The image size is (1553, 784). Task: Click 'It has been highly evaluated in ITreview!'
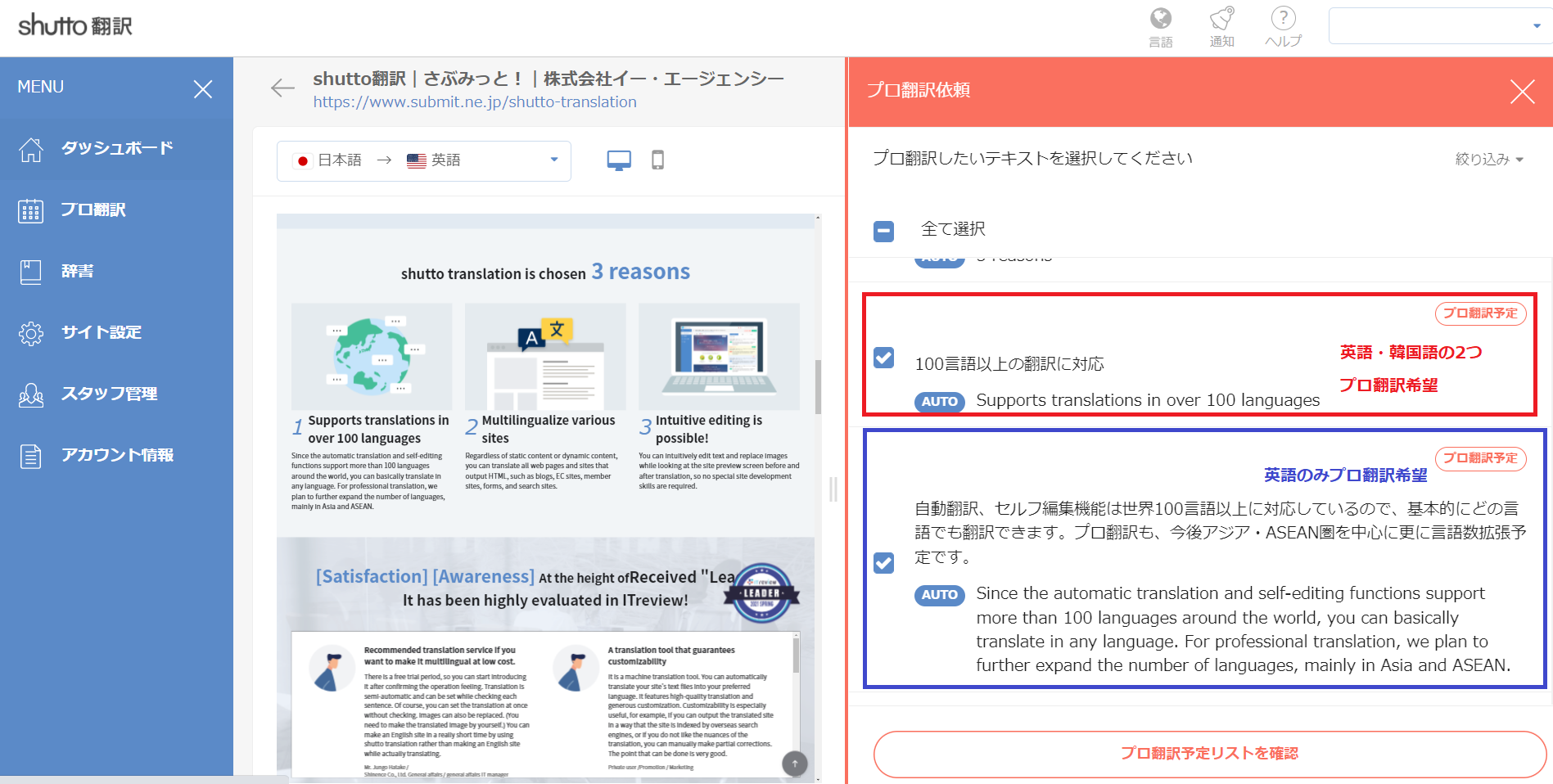coord(545,601)
